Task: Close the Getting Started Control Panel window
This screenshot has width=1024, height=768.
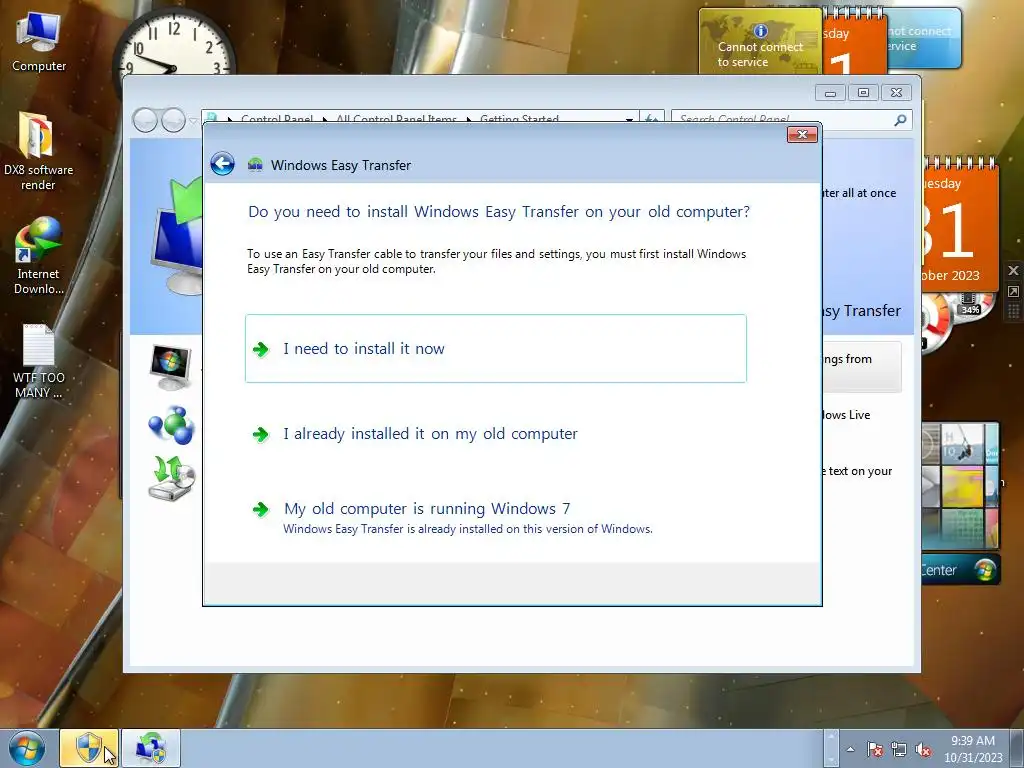Action: (x=896, y=93)
